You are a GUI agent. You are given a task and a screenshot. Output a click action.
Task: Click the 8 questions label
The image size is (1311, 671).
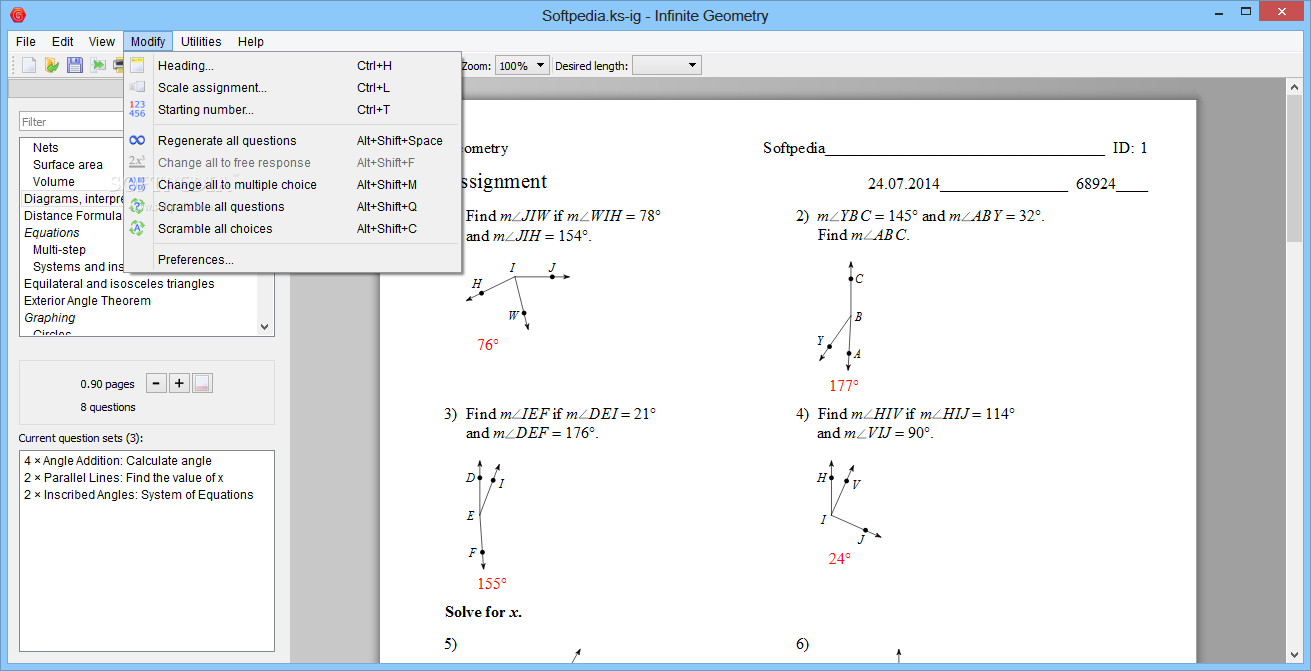click(108, 407)
